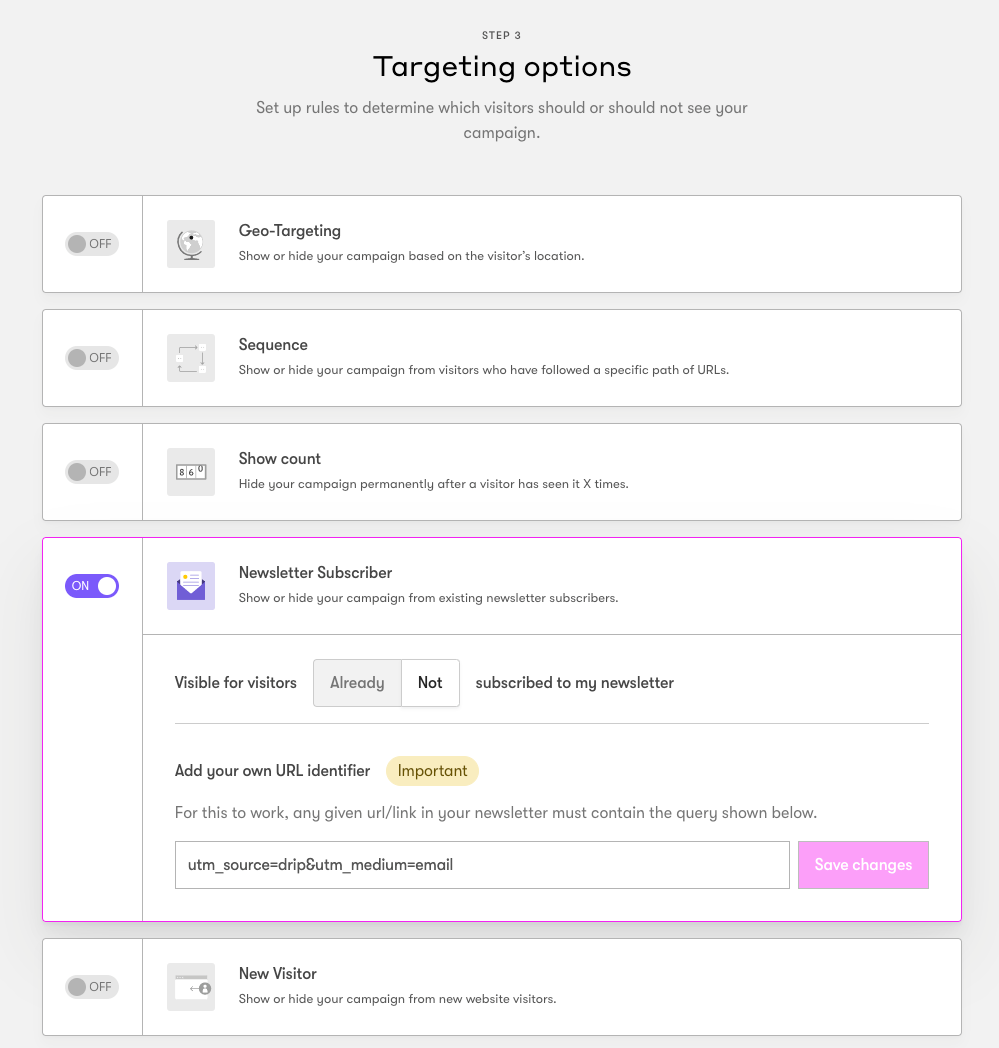The width and height of the screenshot is (999, 1048).
Task: Click the Geo-Targeting globe icon
Action: tap(190, 243)
